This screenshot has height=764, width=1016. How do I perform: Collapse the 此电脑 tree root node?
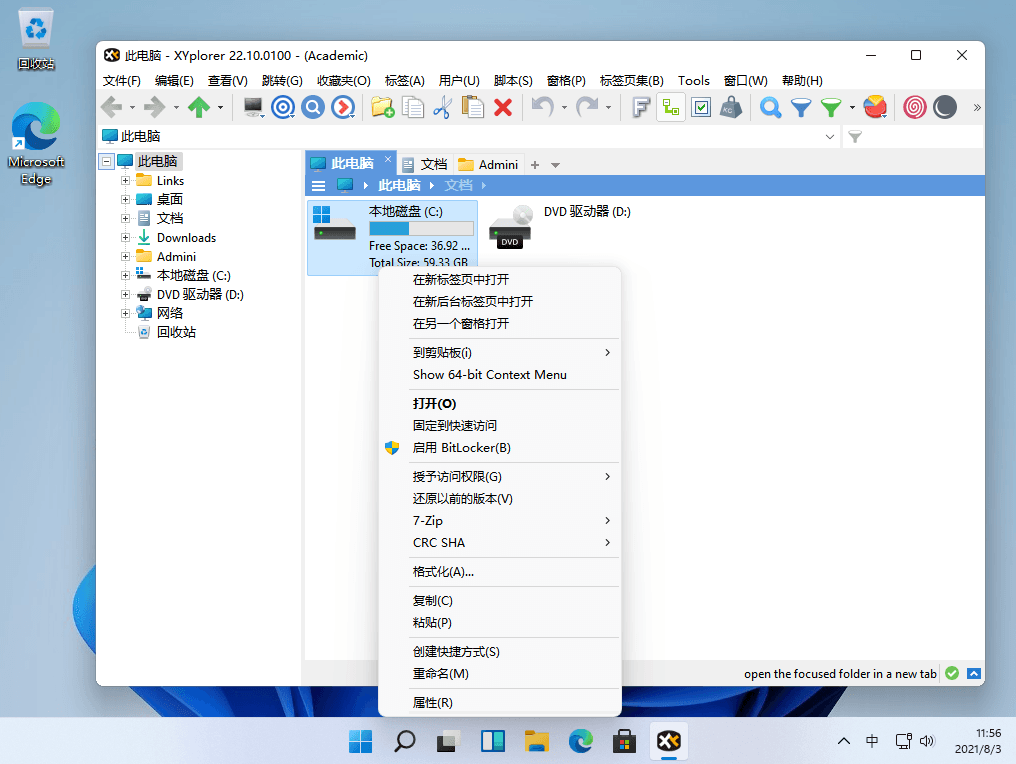107,161
